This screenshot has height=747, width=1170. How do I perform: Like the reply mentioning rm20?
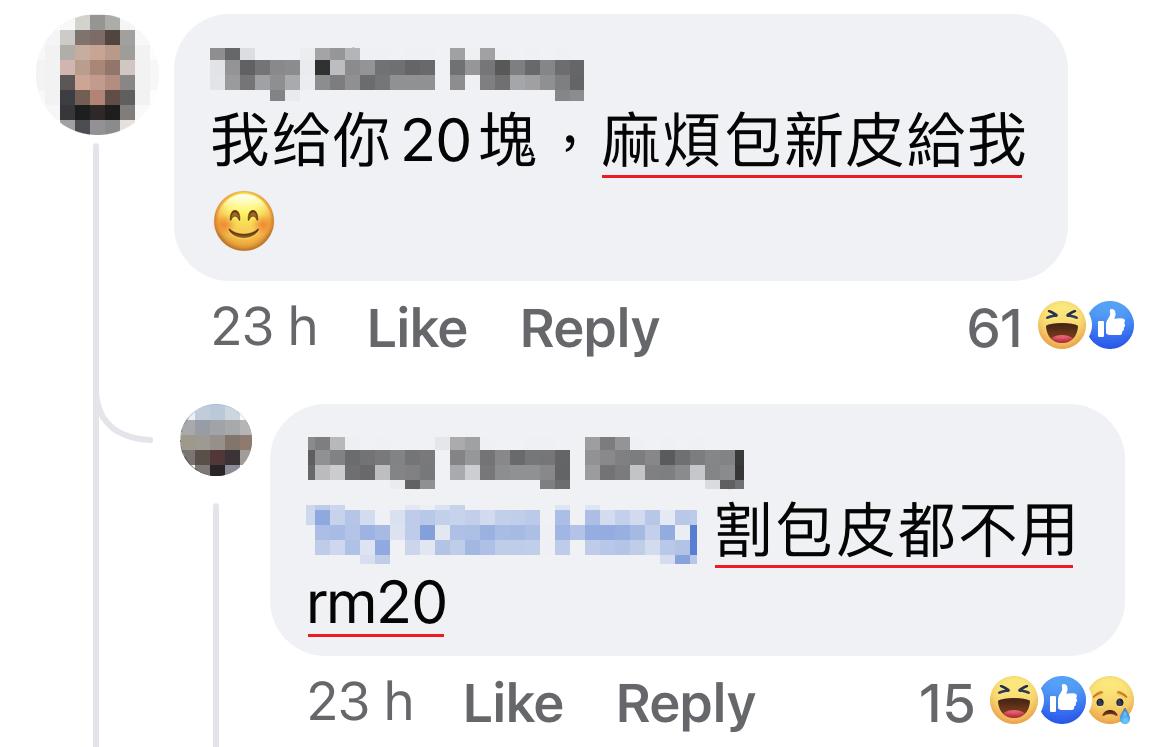coord(513,703)
